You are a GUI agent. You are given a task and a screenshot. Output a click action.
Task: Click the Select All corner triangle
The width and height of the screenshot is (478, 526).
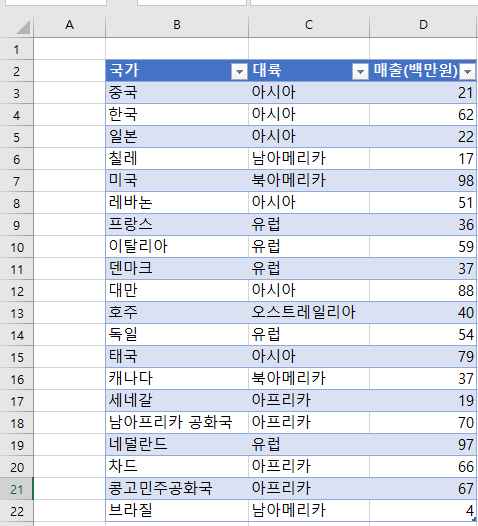23,28
